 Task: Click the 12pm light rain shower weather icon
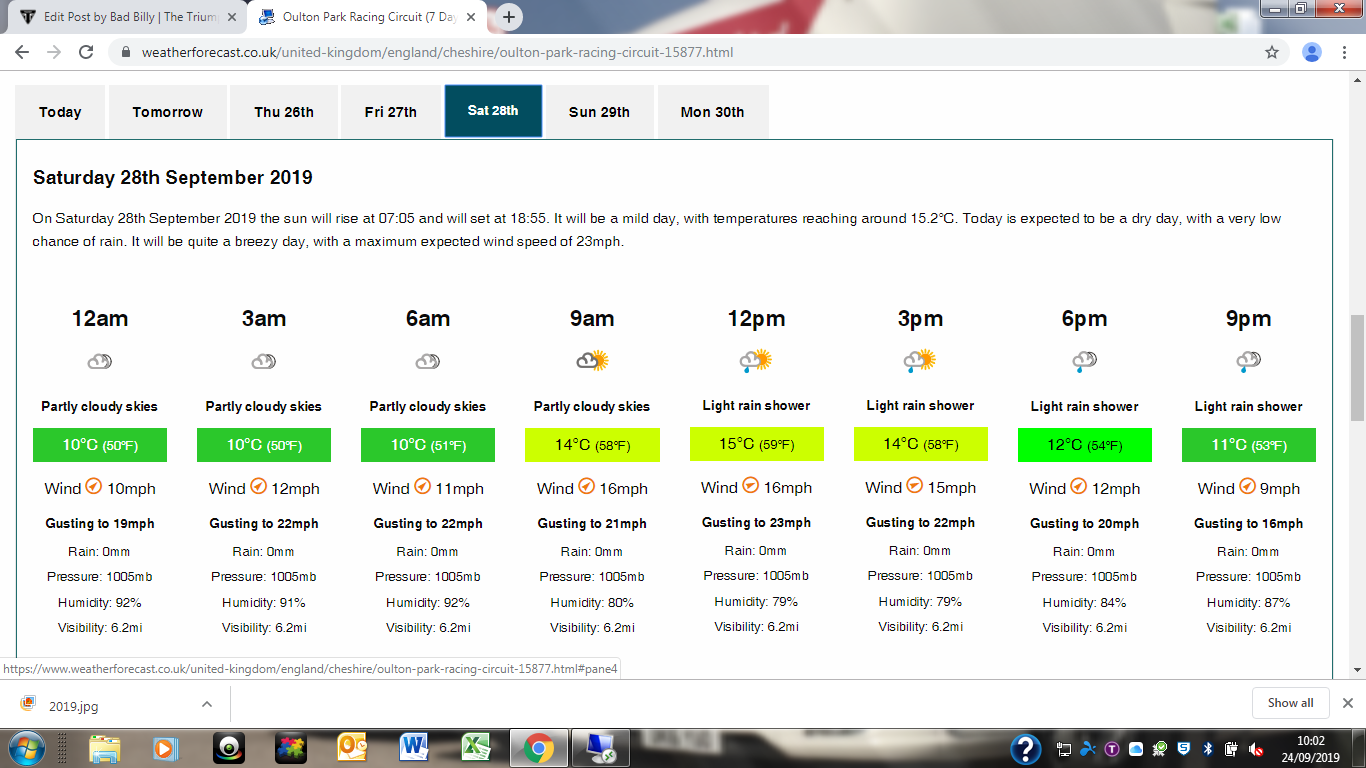(756, 361)
